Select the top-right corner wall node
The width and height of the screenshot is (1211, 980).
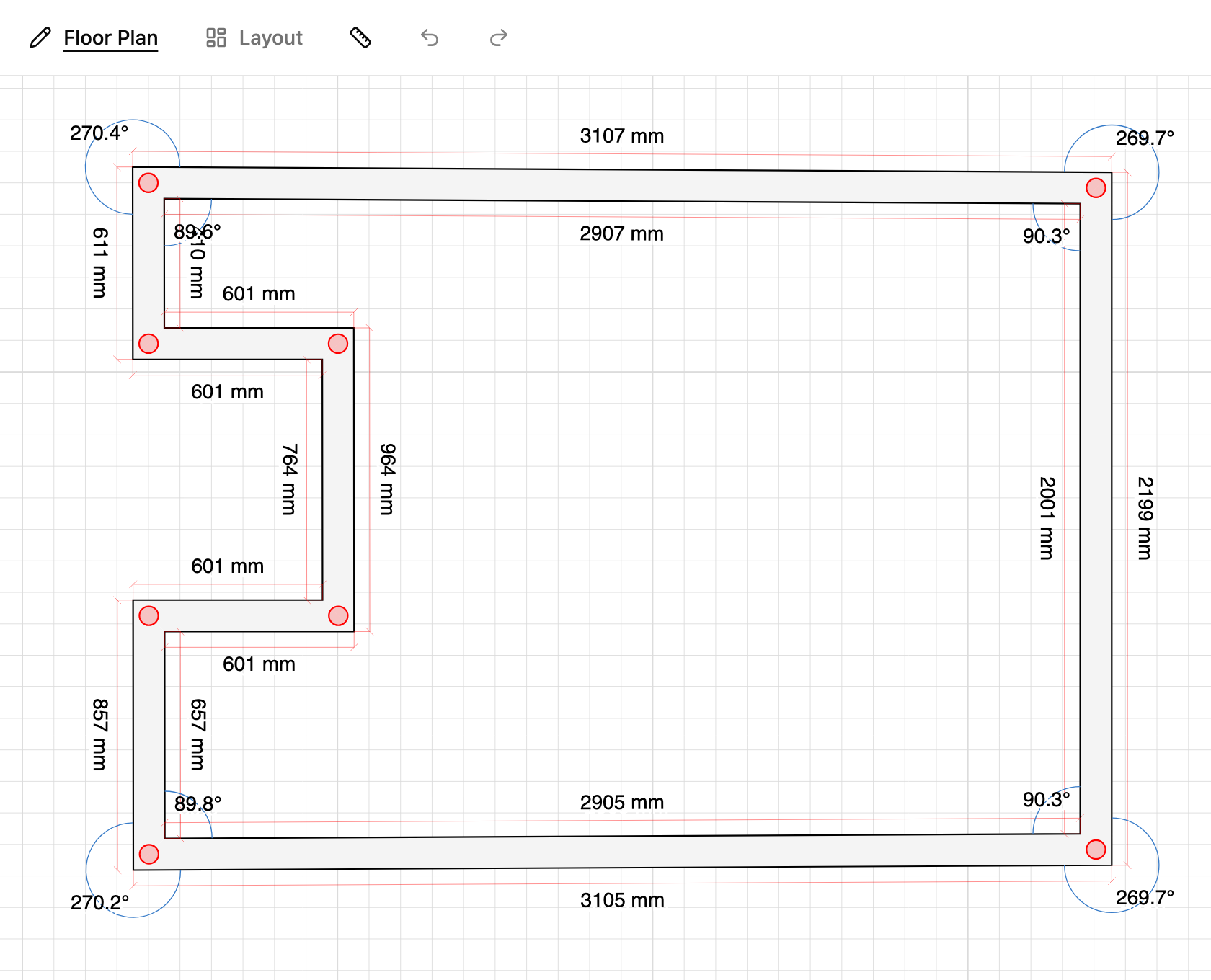point(1096,188)
